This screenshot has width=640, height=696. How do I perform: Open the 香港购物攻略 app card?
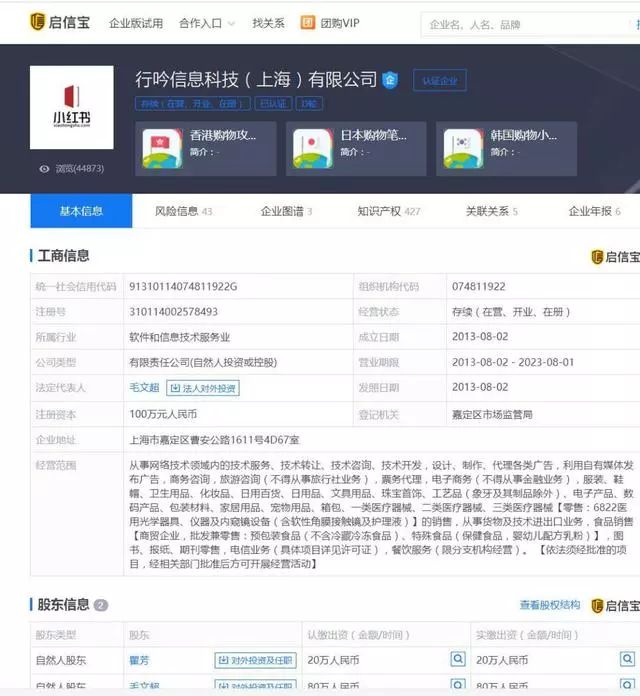click(206, 149)
